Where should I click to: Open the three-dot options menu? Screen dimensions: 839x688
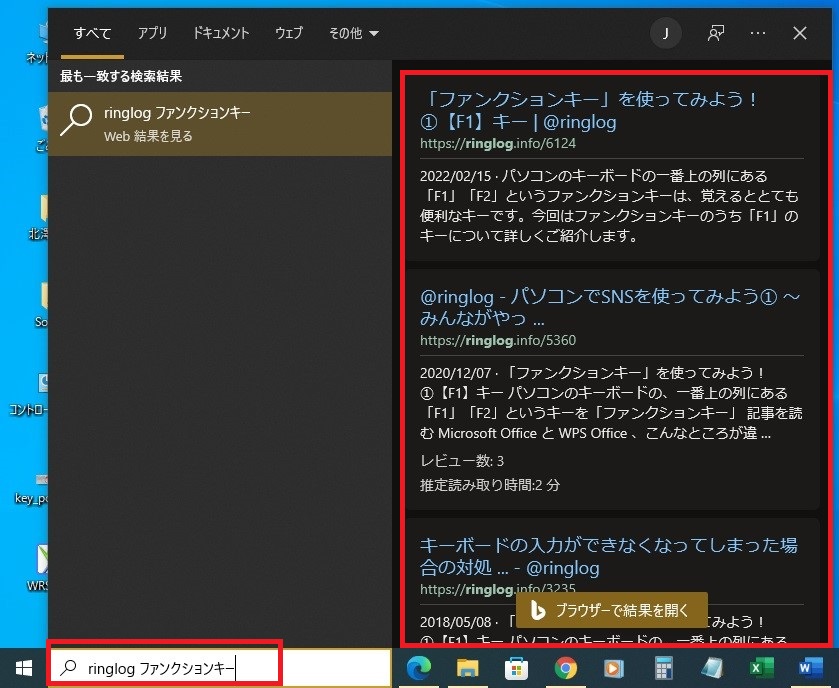pyautogui.click(x=758, y=33)
